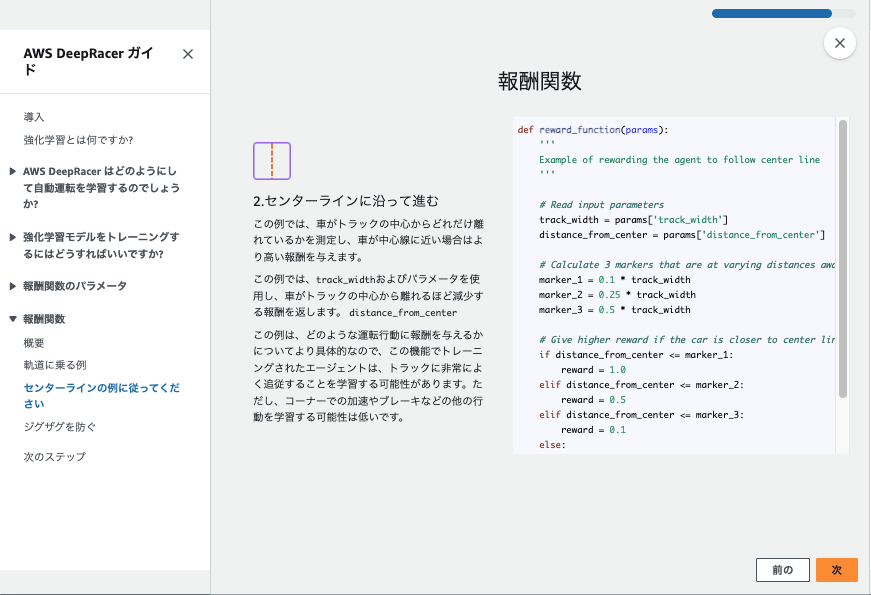Screen dimensions: 871x595
Task: Click the 2.センターラインに沿って進む heading
Action: point(346,201)
